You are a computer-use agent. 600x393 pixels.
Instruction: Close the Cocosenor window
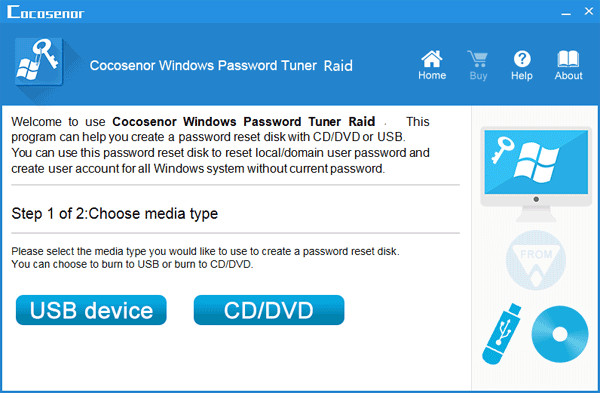tap(589, 11)
